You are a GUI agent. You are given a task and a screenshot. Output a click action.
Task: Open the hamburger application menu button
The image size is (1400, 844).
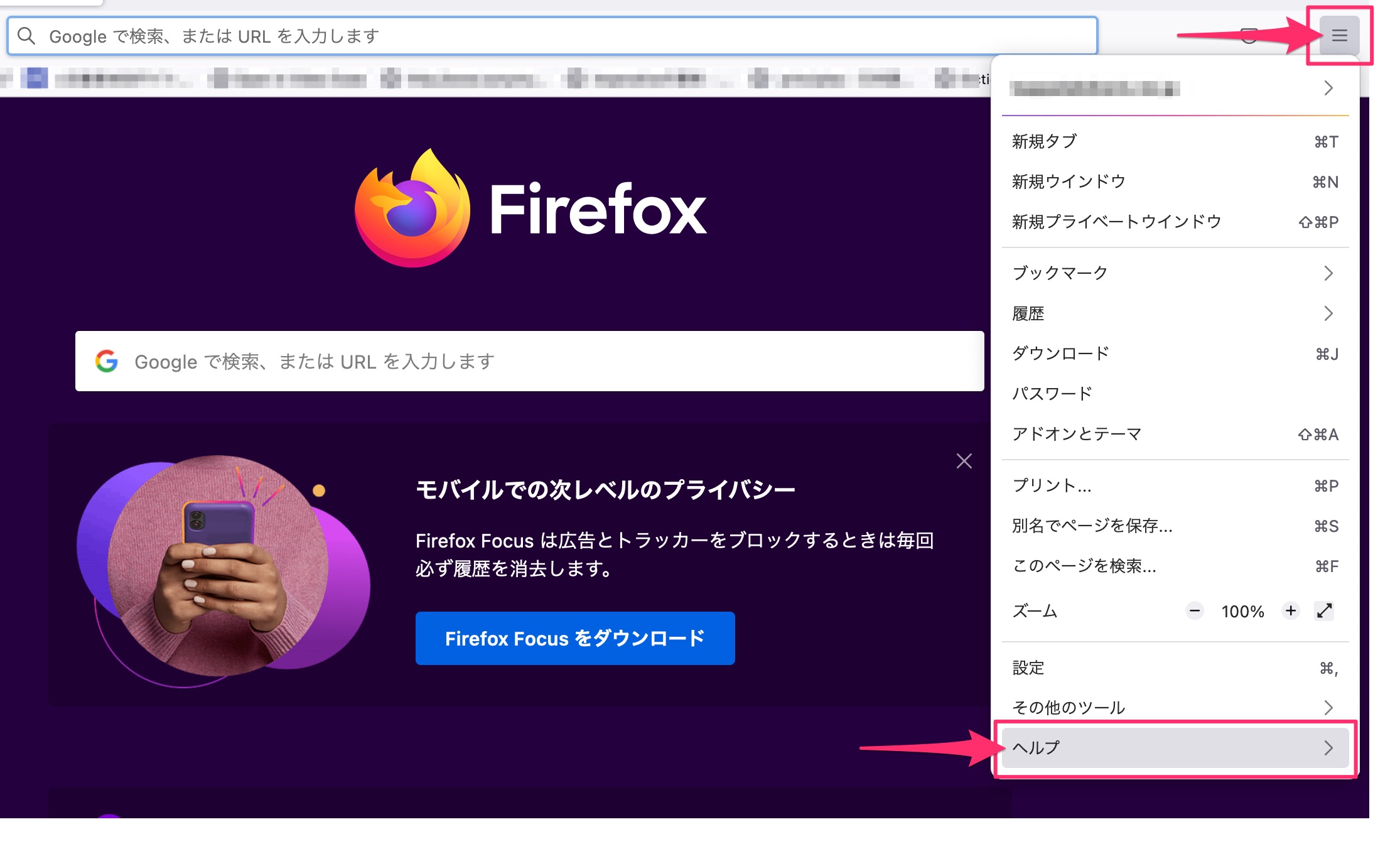click(x=1339, y=35)
